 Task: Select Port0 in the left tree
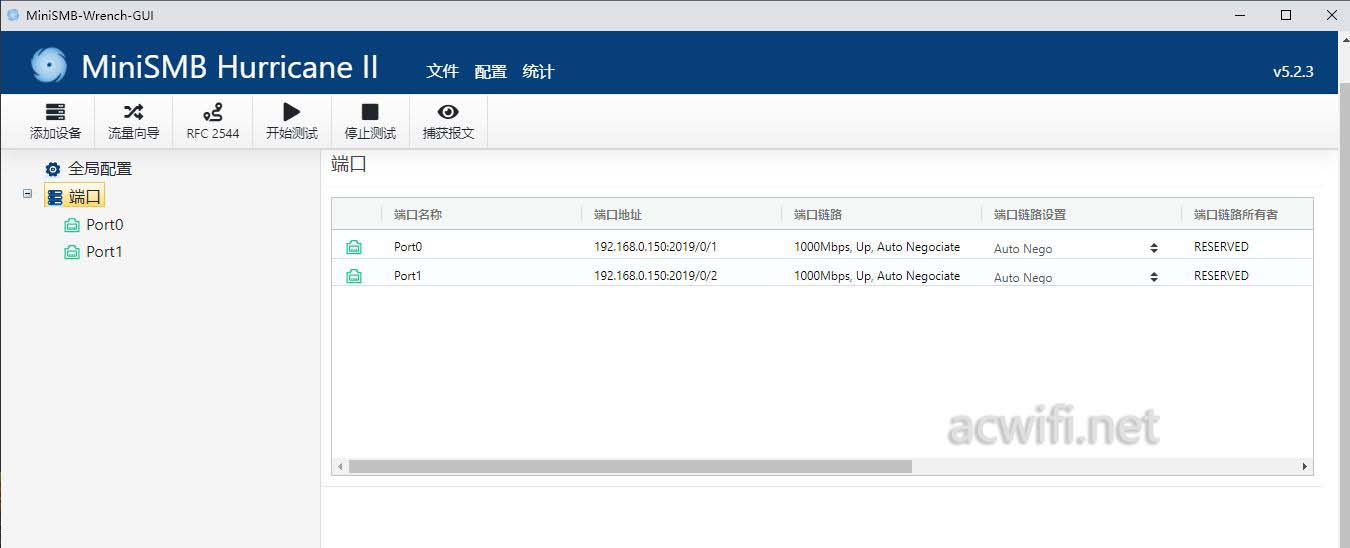point(104,225)
